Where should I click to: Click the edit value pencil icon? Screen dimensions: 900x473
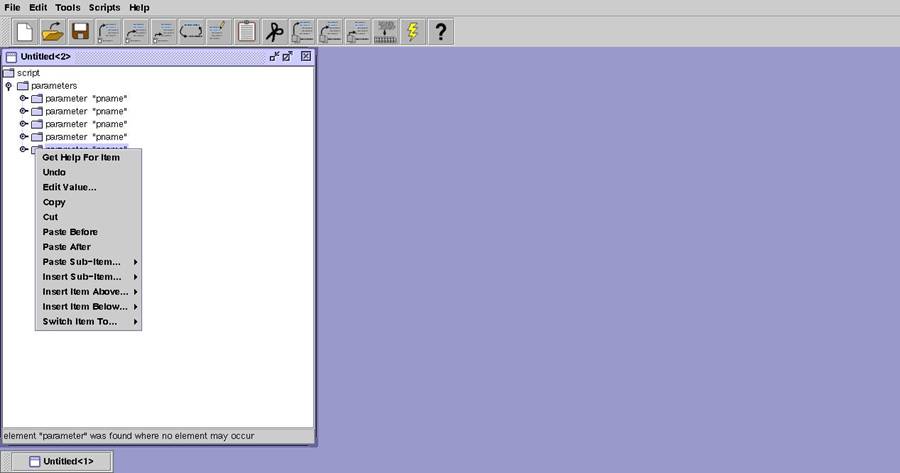tap(219, 32)
